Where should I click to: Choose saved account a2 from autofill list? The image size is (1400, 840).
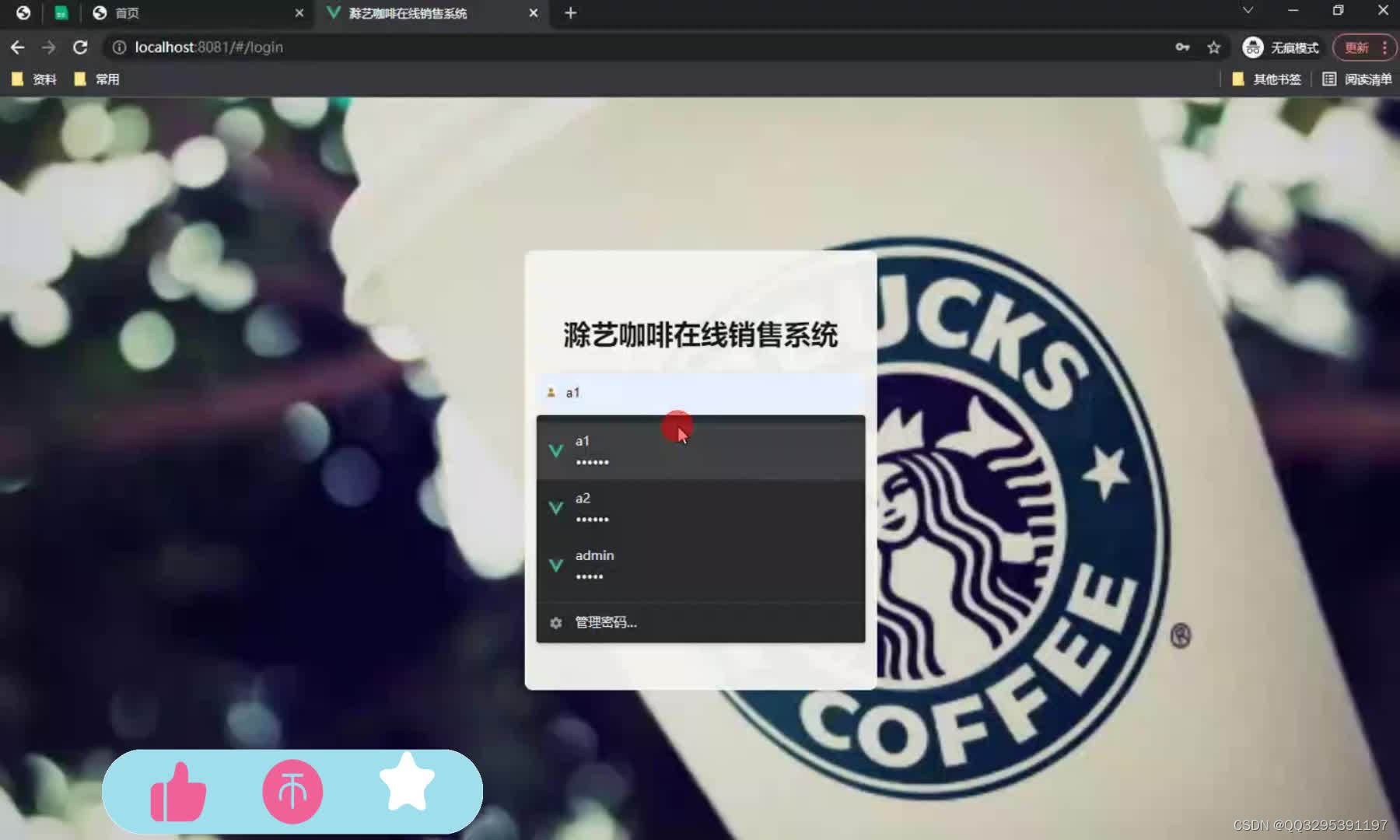700,508
